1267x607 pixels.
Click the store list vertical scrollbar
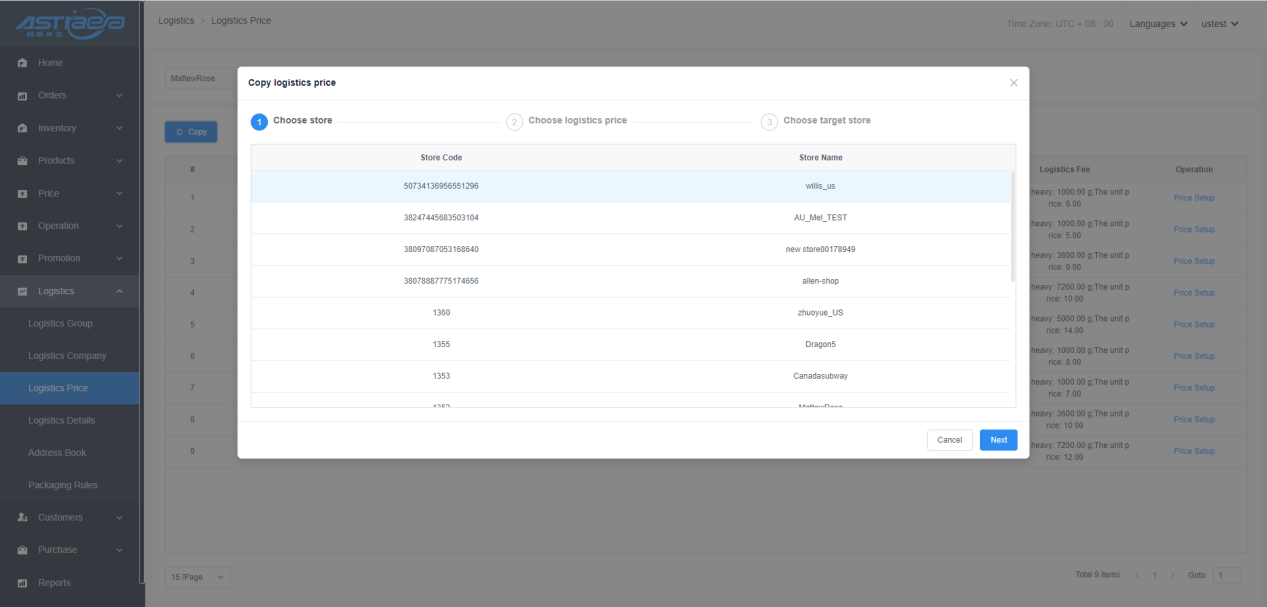[x=1012, y=225]
